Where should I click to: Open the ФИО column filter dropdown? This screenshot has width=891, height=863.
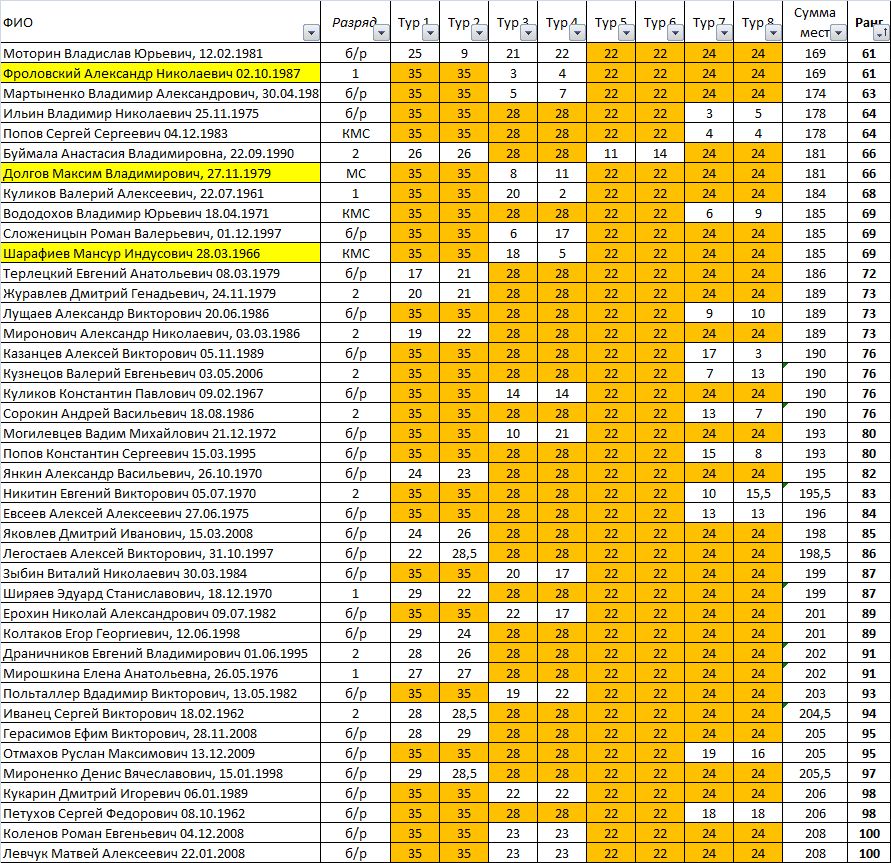(310, 34)
